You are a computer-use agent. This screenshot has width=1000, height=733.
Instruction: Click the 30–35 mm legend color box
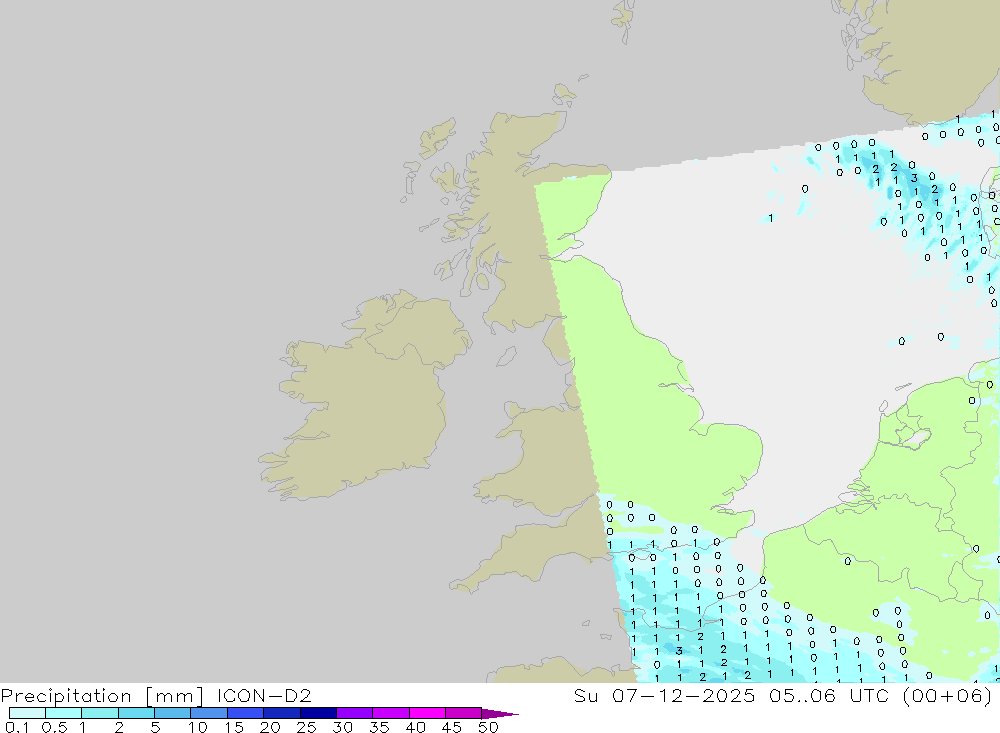click(x=355, y=713)
